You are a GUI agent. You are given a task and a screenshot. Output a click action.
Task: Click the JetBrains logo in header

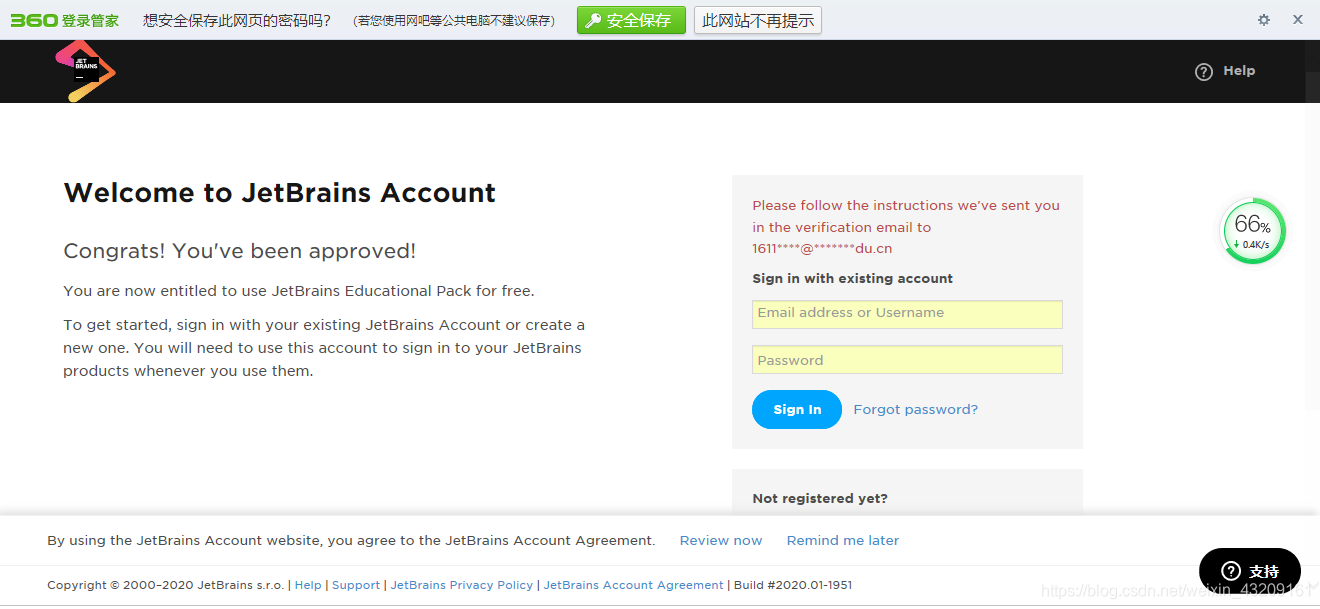coord(85,71)
